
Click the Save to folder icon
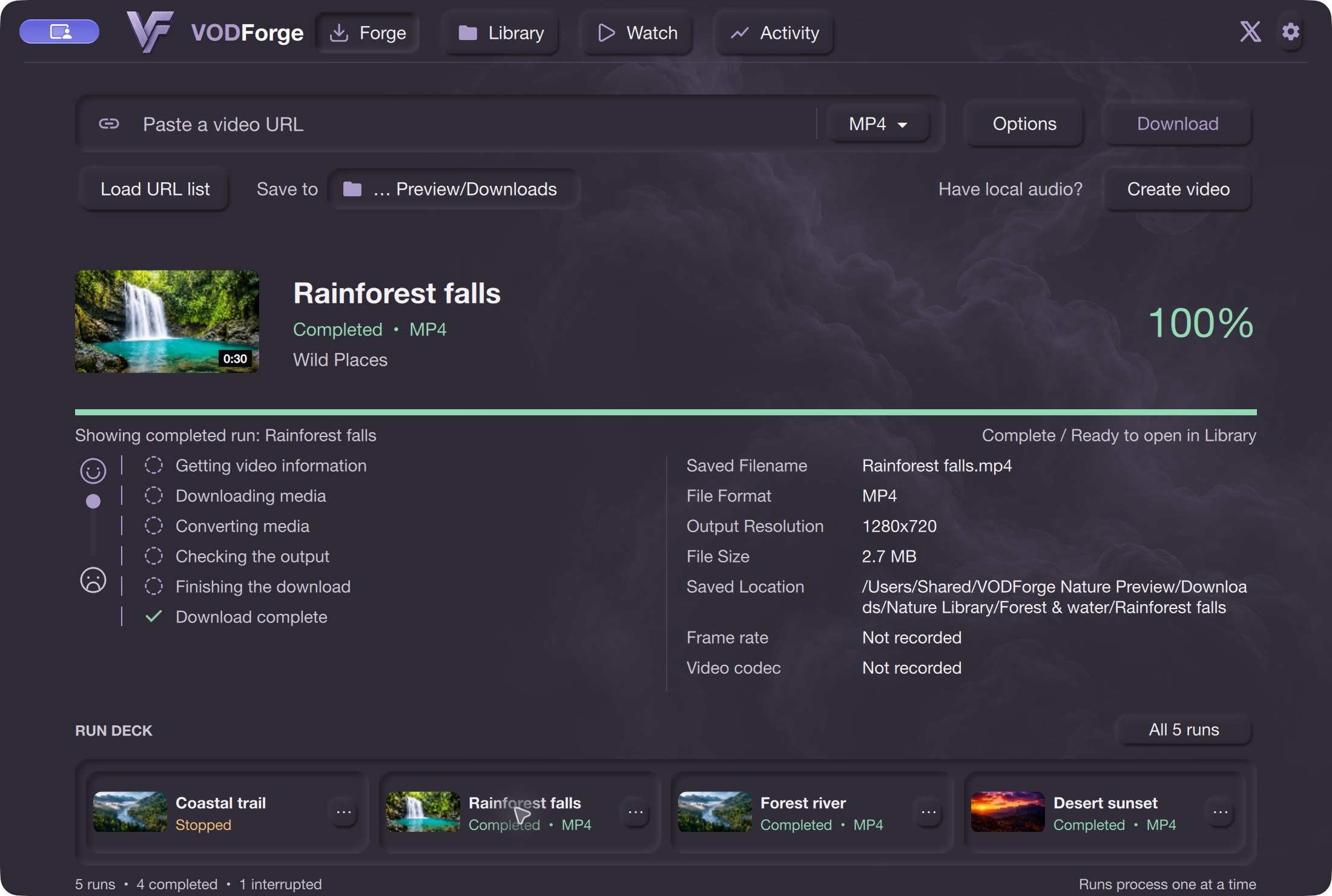352,189
